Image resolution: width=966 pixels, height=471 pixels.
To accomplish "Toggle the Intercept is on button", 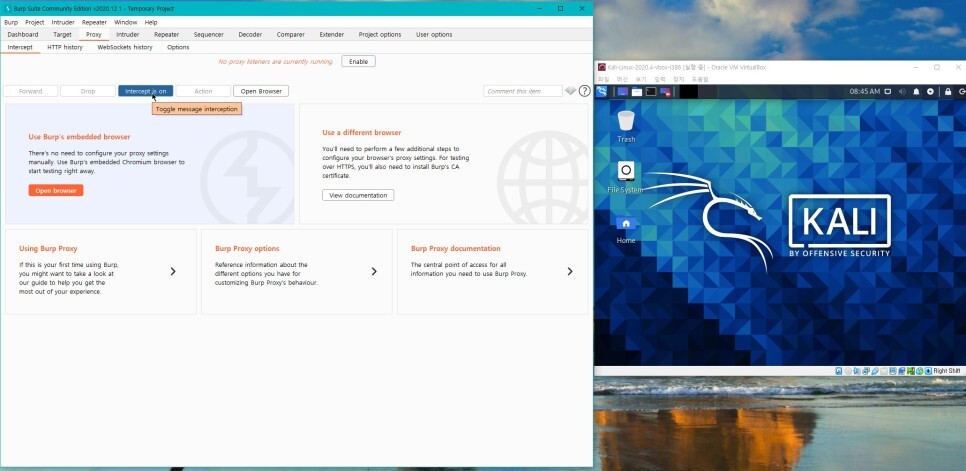I will coord(145,91).
